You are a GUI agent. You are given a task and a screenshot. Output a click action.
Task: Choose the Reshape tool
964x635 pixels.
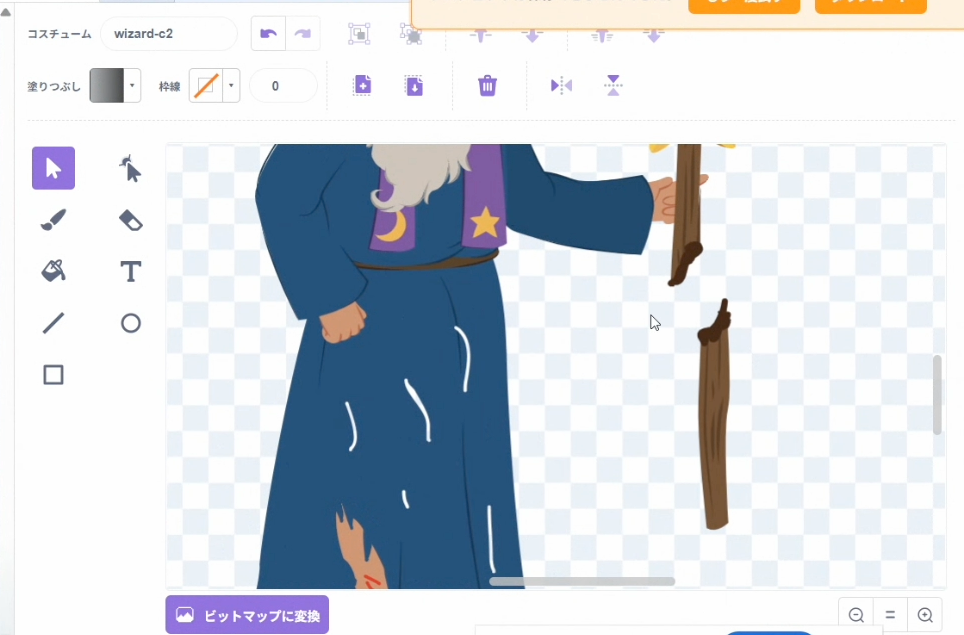[130, 168]
